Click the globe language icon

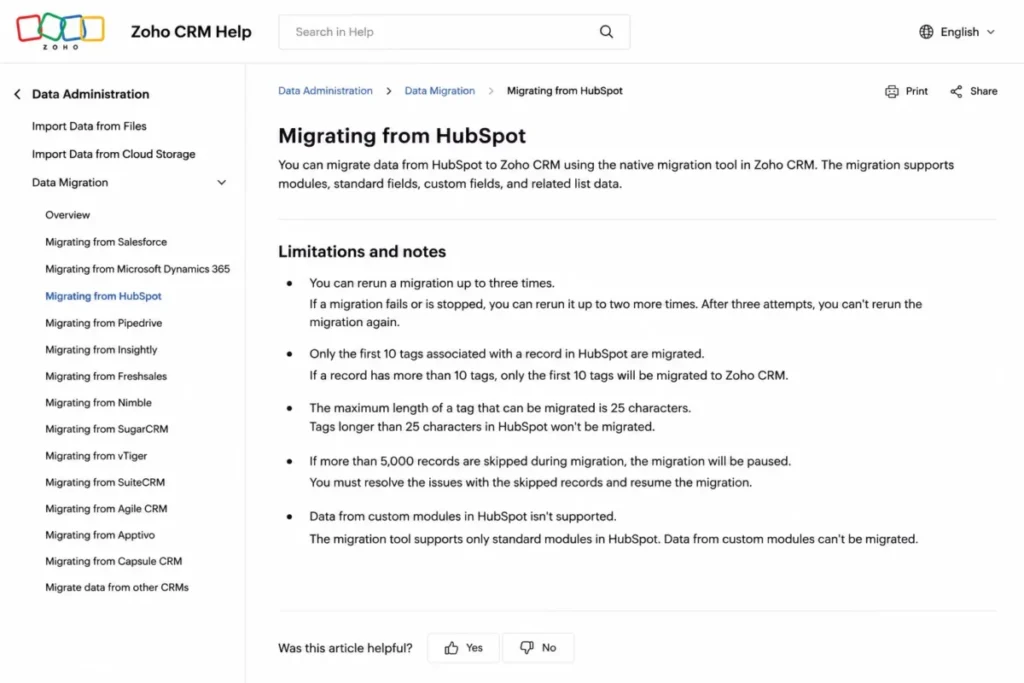coord(926,31)
